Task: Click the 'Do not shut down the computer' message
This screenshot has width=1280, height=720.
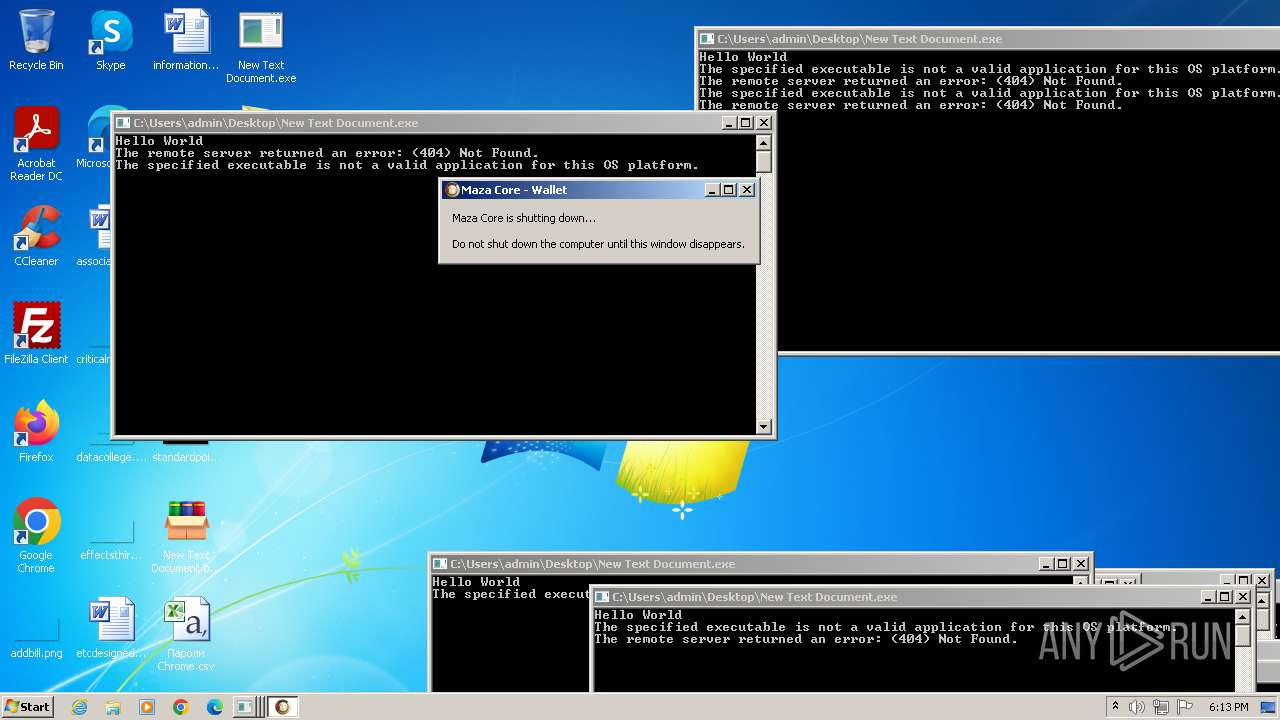Action: tap(598, 244)
